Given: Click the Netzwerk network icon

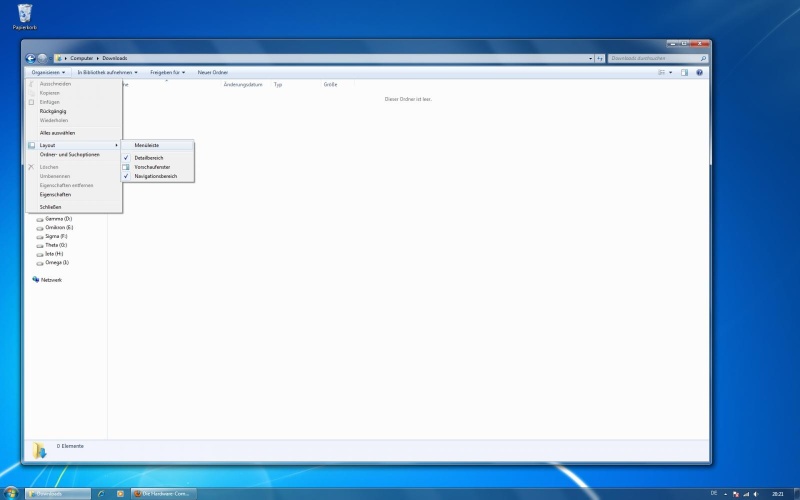Looking at the screenshot, I should point(36,280).
